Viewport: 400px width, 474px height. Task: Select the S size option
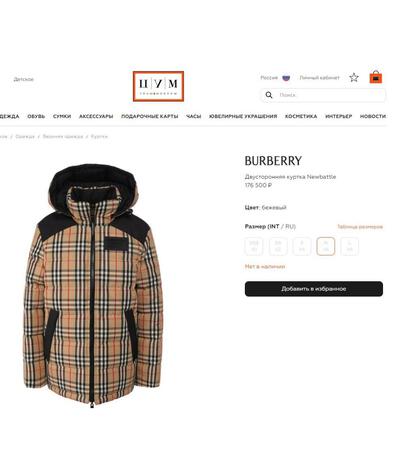tap(302, 246)
